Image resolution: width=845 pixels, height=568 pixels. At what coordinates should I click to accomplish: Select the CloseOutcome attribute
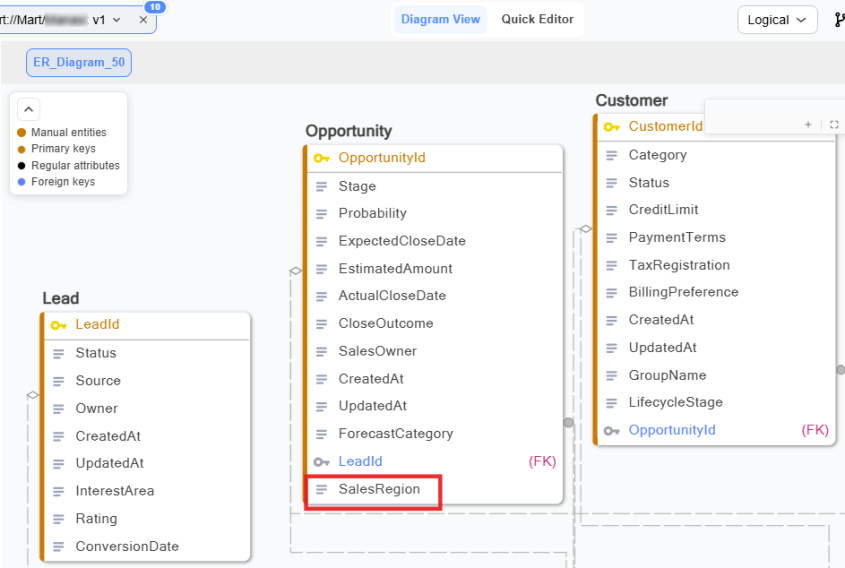[386, 323]
